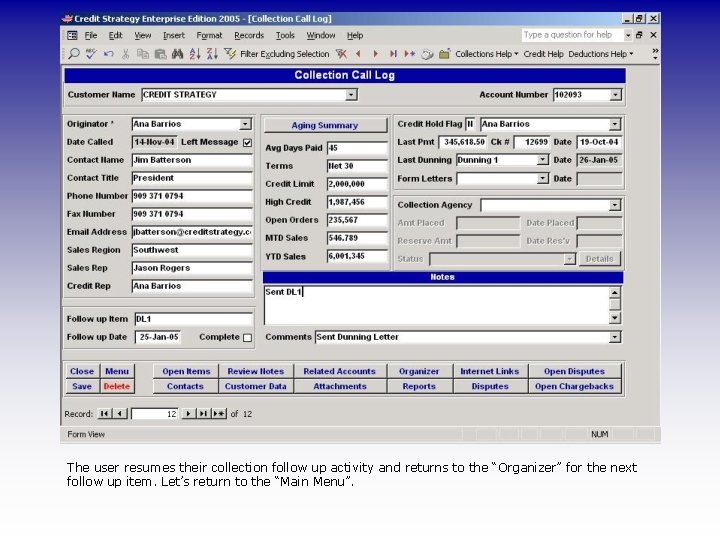
Task: Open the Insert menu
Action: (174, 35)
